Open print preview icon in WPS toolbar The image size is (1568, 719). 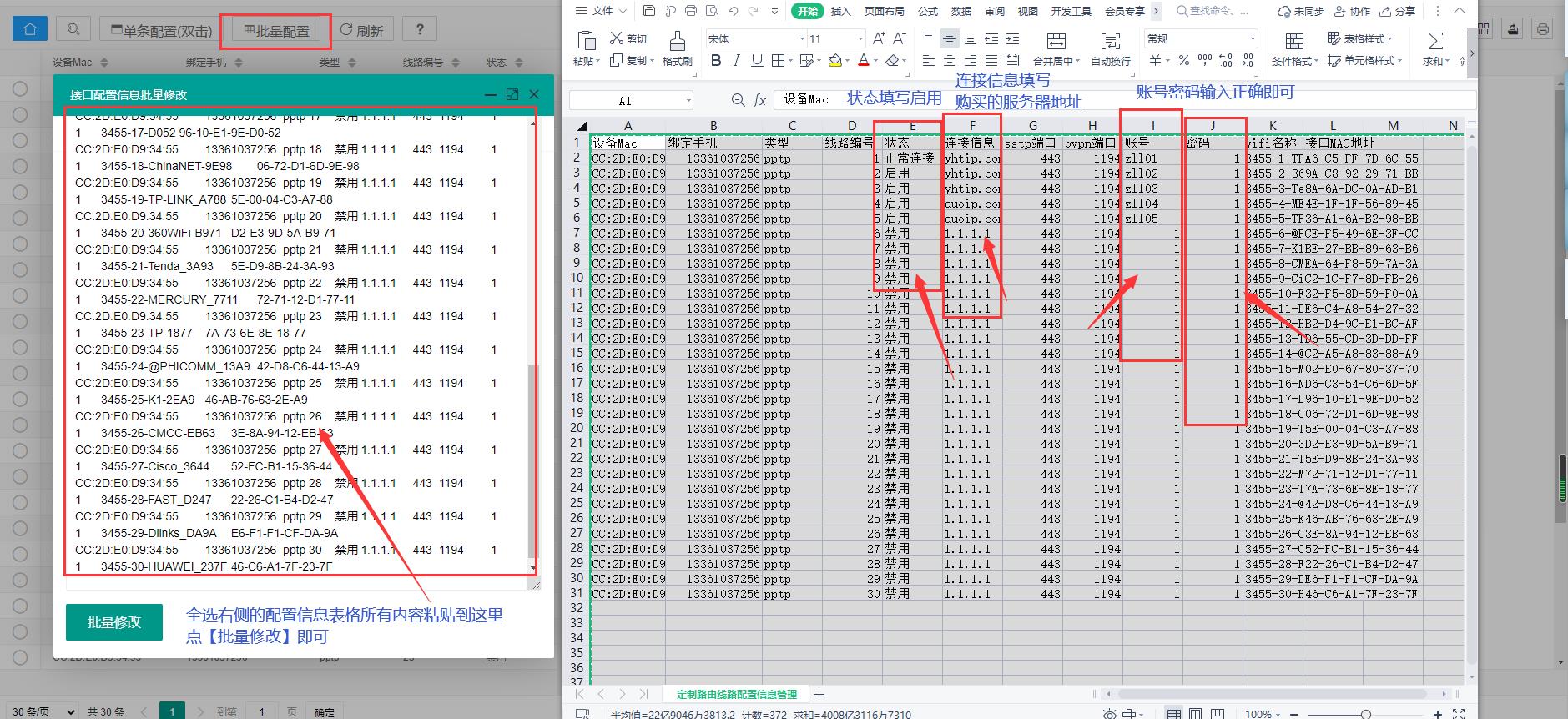click(712, 11)
